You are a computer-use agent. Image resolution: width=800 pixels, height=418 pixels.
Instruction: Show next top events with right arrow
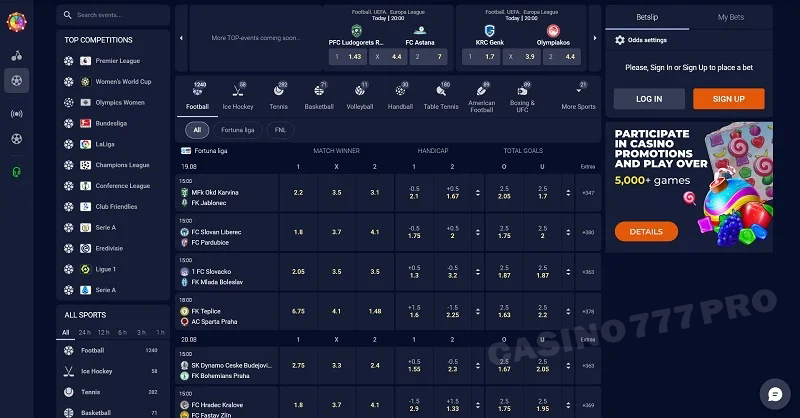[594, 38]
